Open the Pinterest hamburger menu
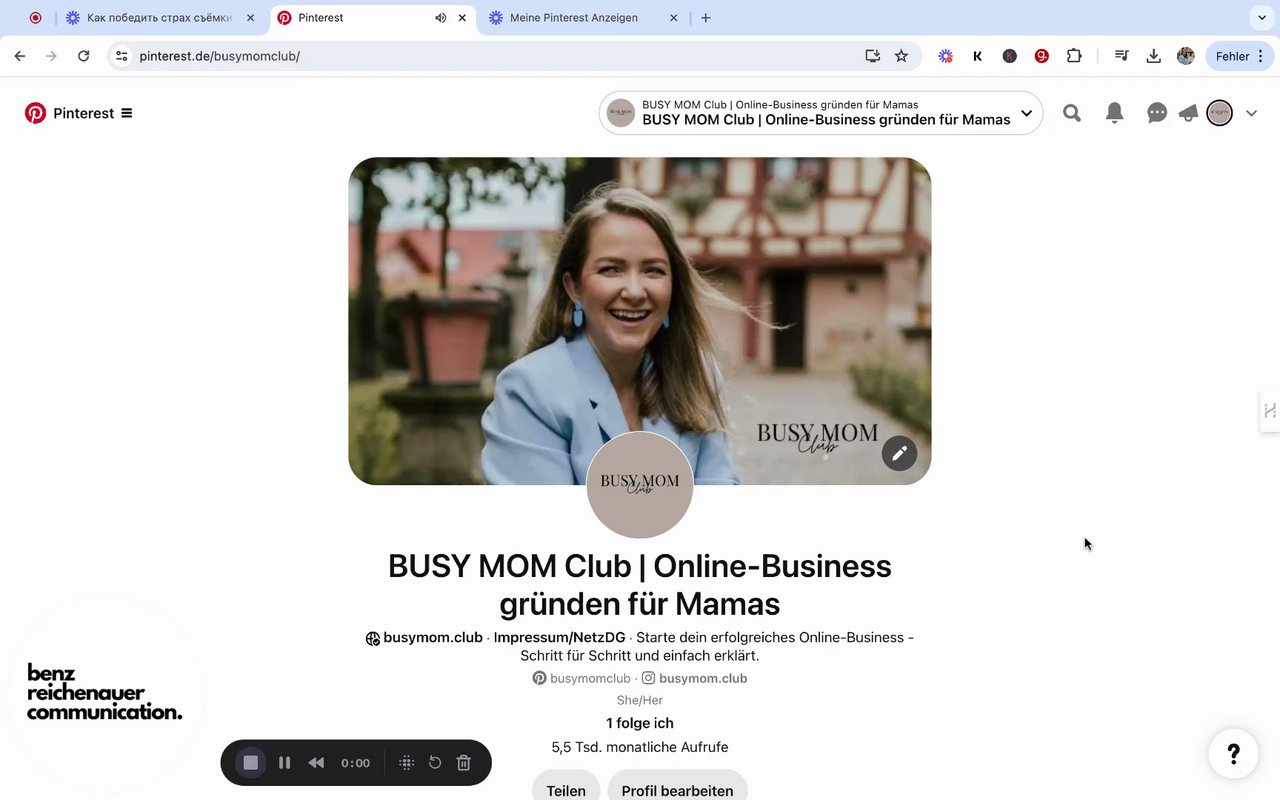Viewport: 1280px width, 800px height. tap(127, 113)
